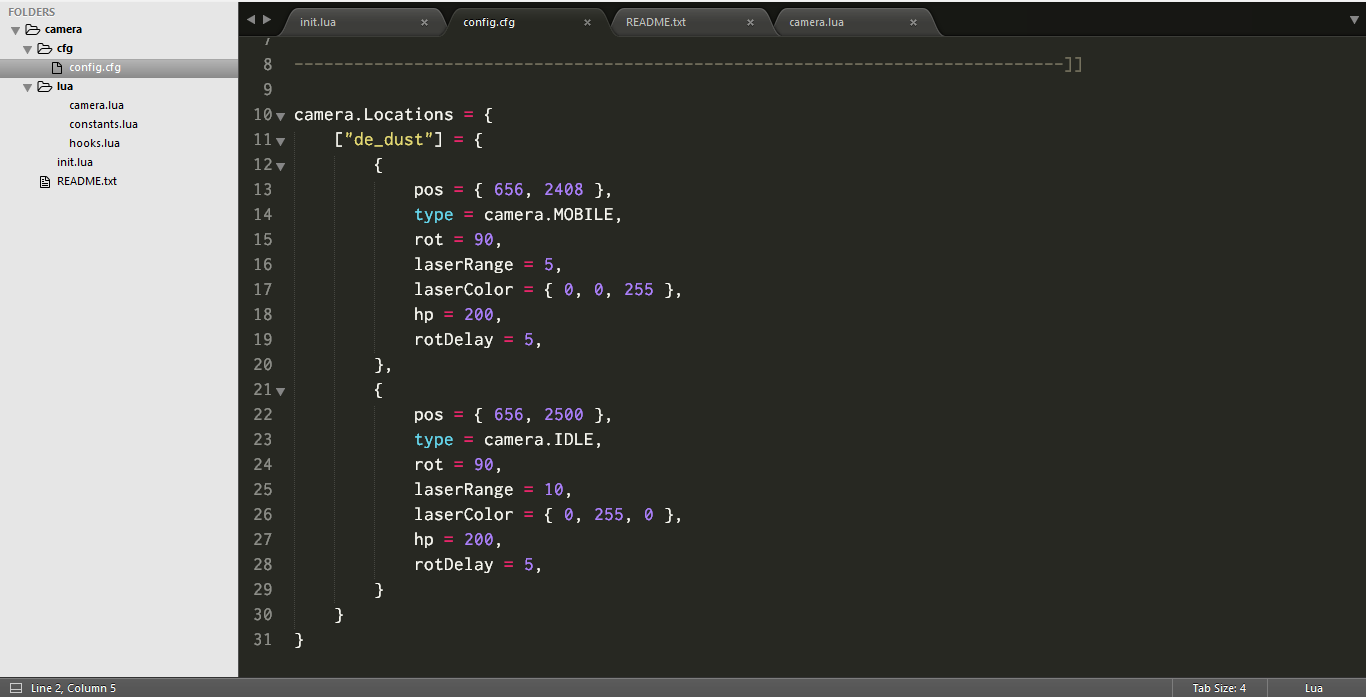This screenshot has width=1366, height=697.
Task: Go to previous tab with left arrow
Action: (x=251, y=19)
